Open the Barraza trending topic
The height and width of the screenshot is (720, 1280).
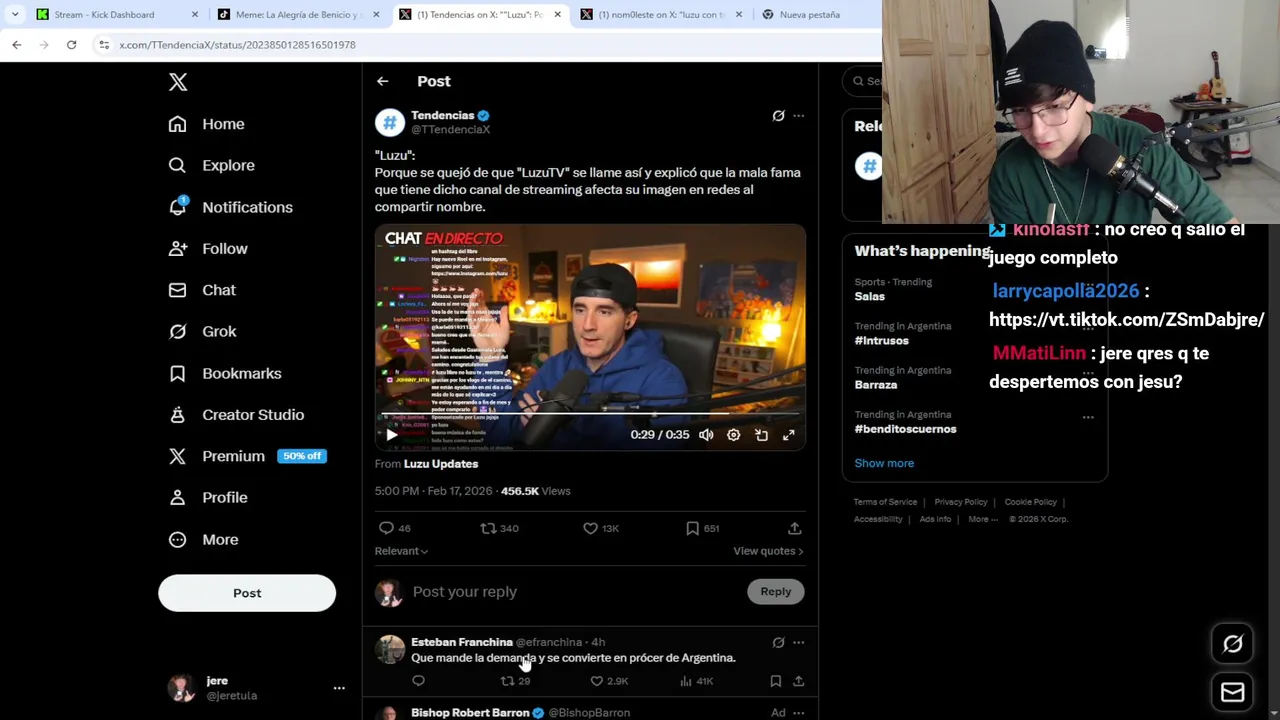[x=875, y=385]
